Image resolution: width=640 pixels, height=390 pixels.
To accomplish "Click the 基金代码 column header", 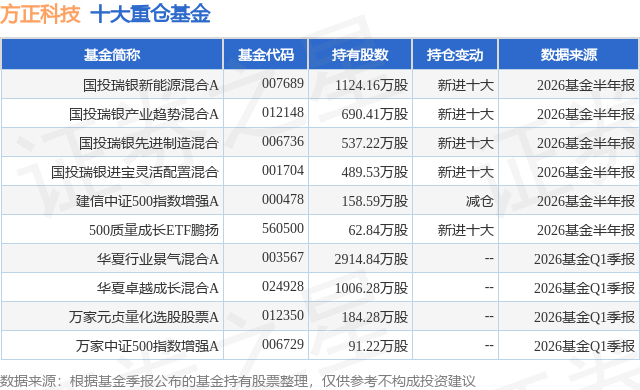I will (266, 55).
